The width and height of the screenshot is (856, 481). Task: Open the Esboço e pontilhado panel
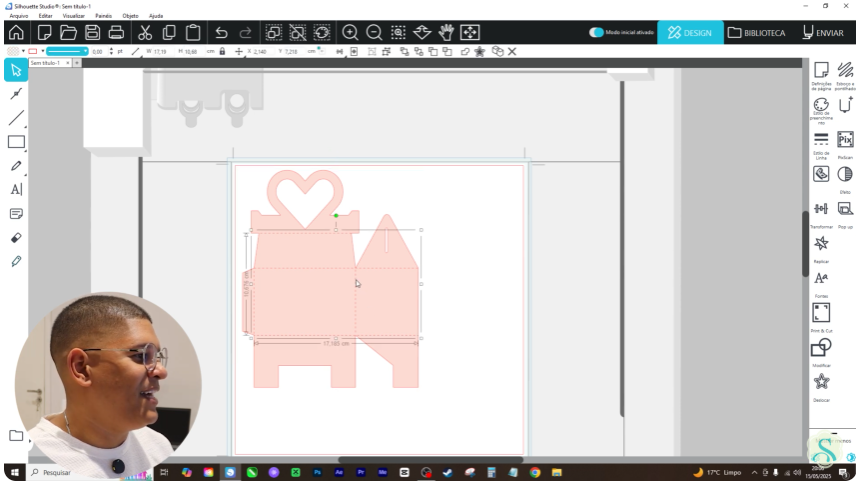point(845,76)
